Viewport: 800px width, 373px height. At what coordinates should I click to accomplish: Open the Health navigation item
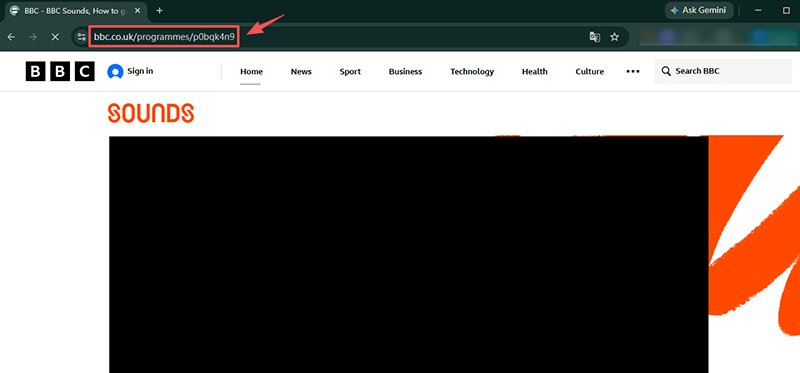tap(535, 71)
